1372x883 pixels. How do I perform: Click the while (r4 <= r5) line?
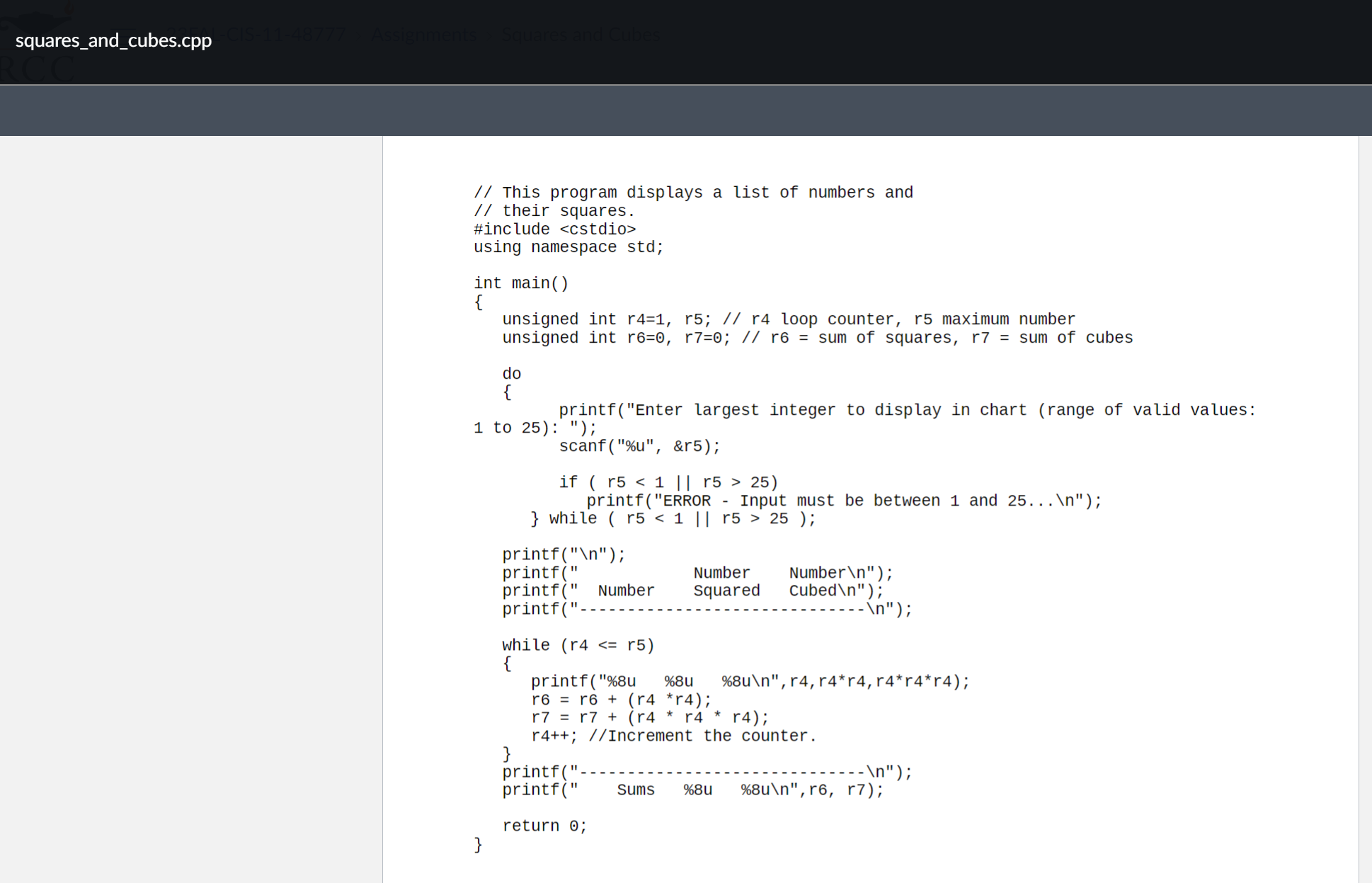pos(578,645)
